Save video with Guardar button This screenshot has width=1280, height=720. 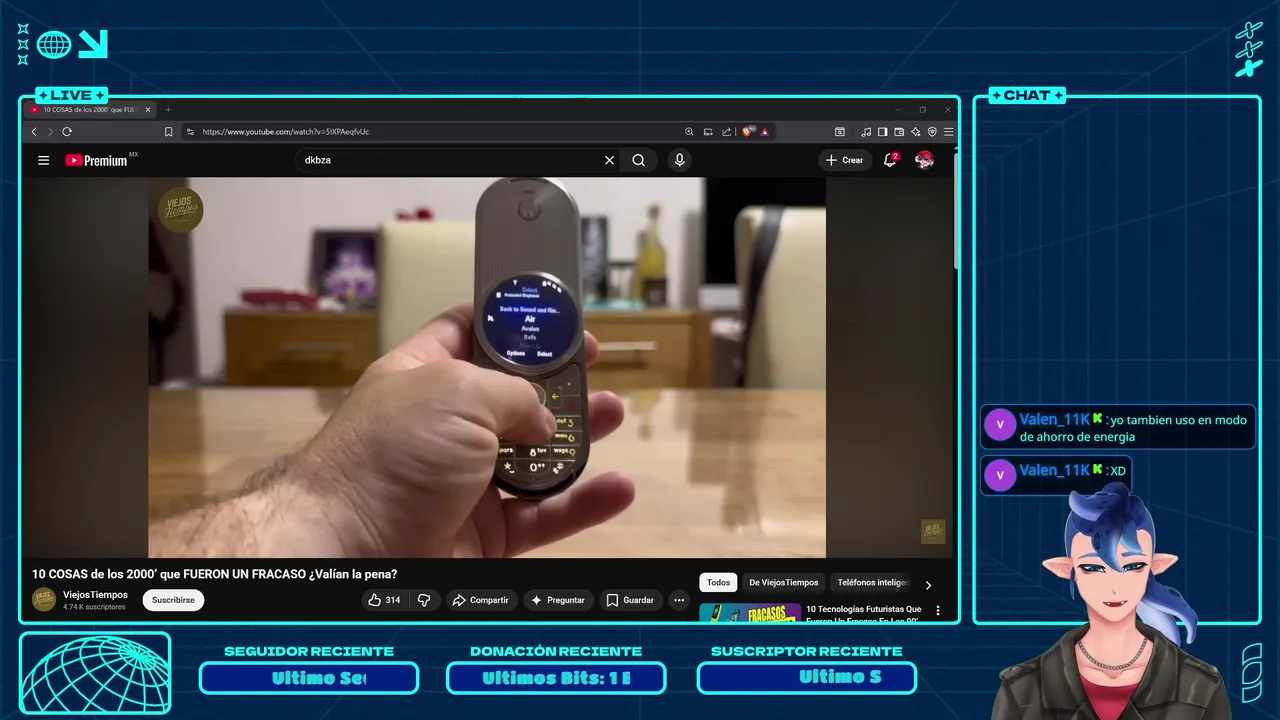(630, 600)
